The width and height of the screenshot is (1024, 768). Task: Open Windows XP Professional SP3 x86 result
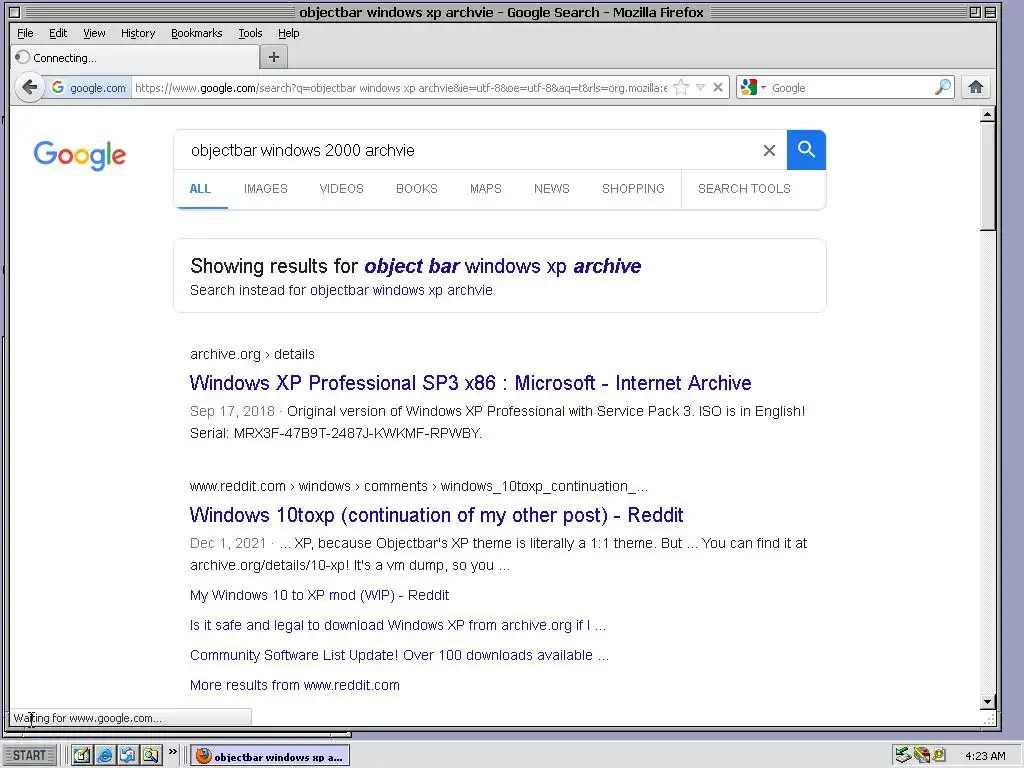[470, 383]
